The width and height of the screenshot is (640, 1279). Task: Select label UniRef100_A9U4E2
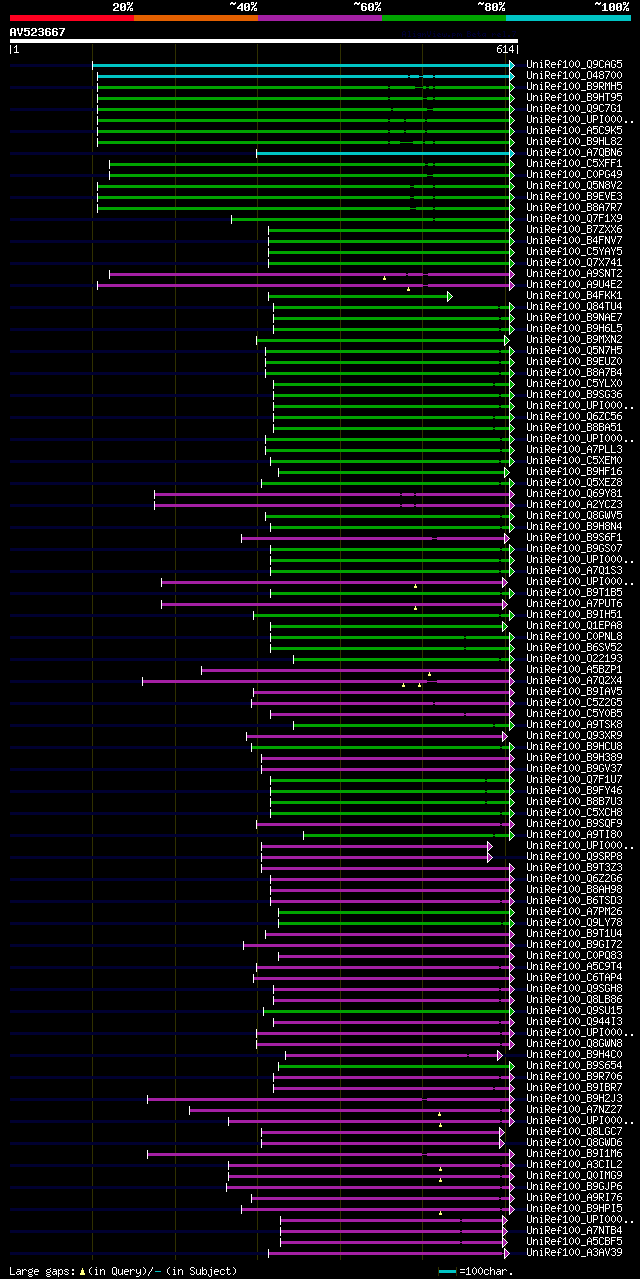pyautogui.click(x=573, y=284)
